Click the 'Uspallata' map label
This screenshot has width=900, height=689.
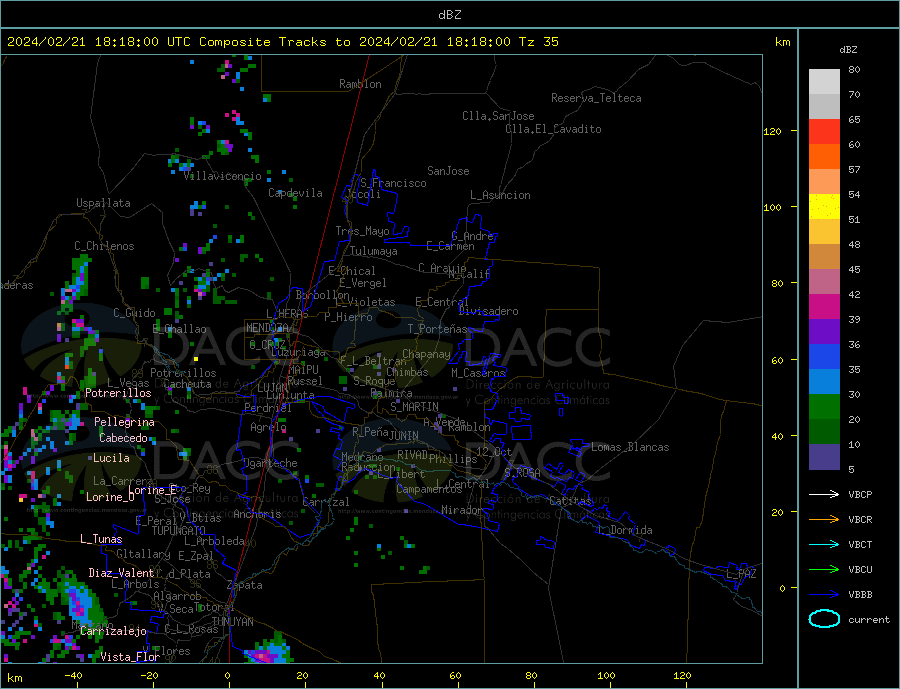(x=103, y=203)
